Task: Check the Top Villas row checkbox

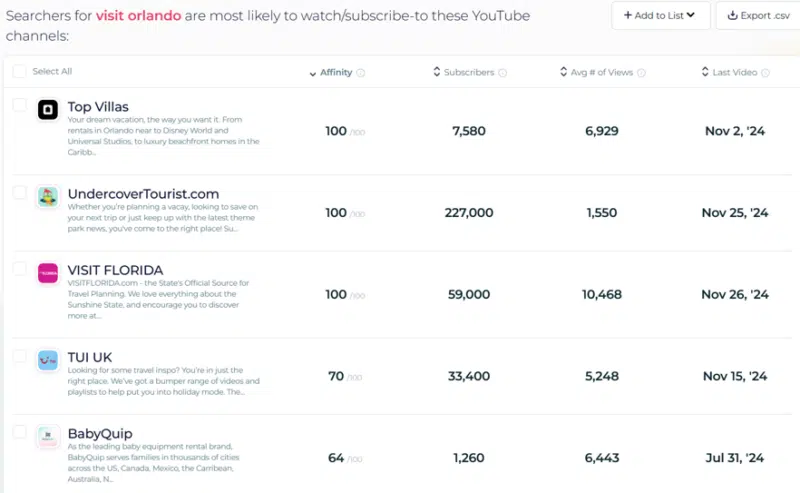Action: (19, 105)
